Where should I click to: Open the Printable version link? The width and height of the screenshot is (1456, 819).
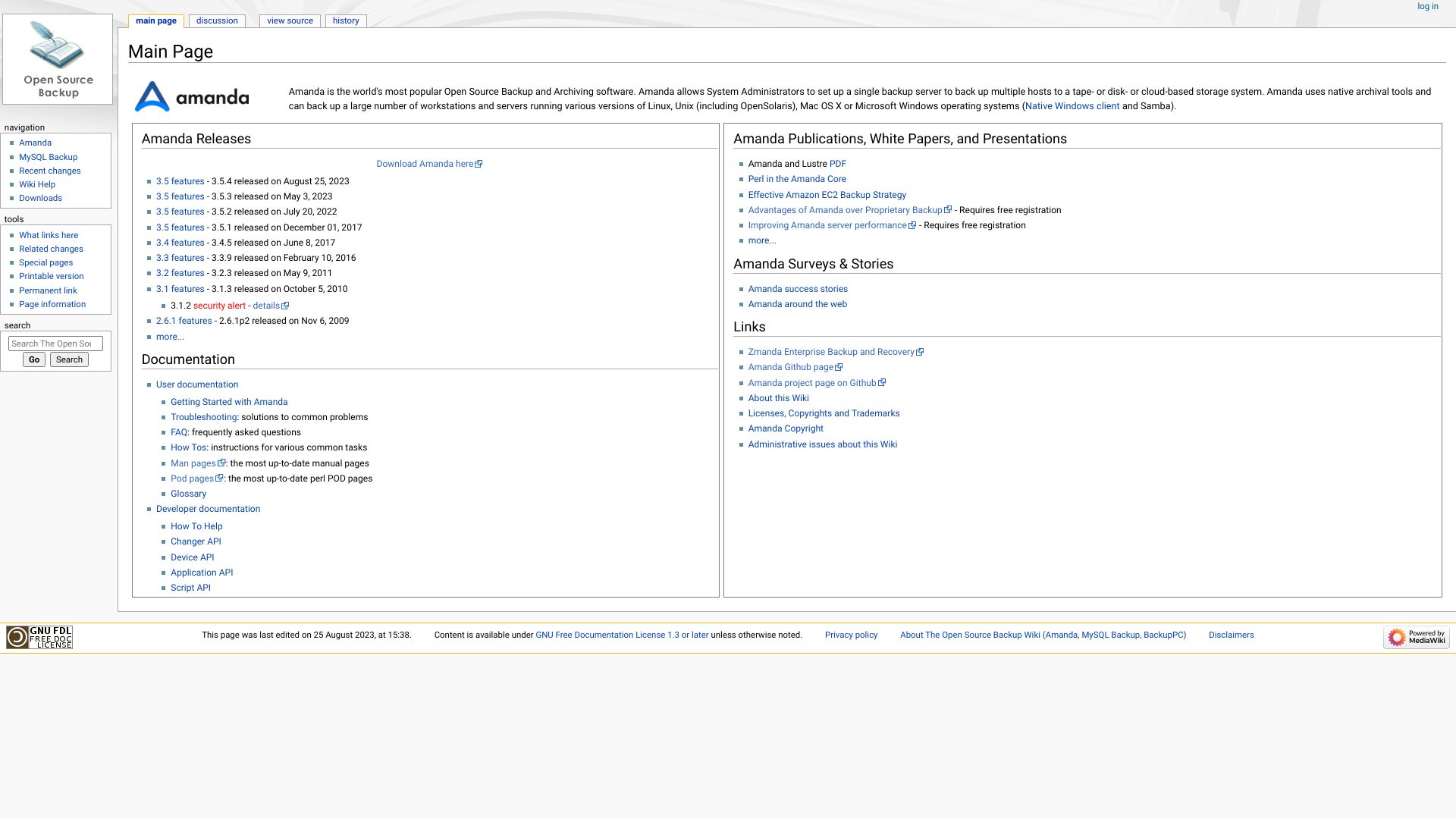point(51,277)
